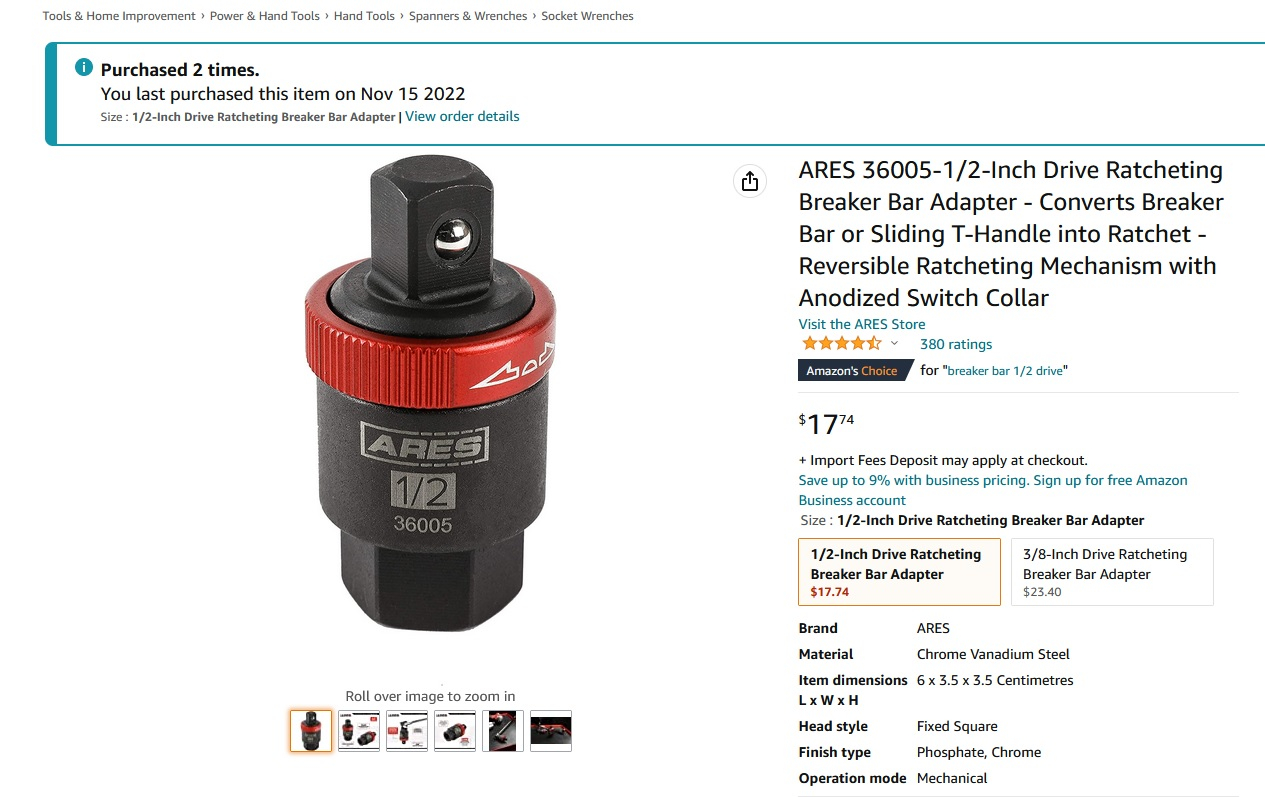Select the third thumbnail showing breaker bar
The width and height of the screenshot is (1265, 797).
pos(407,731)
